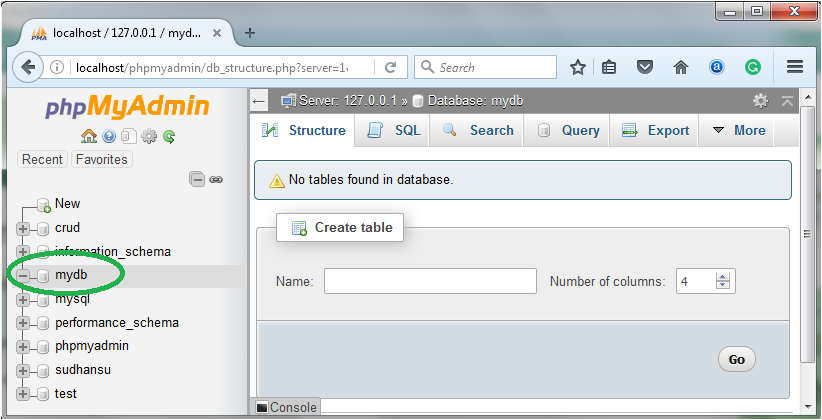
Task: Go to the browser home page icon
Action: coord(680,67)
